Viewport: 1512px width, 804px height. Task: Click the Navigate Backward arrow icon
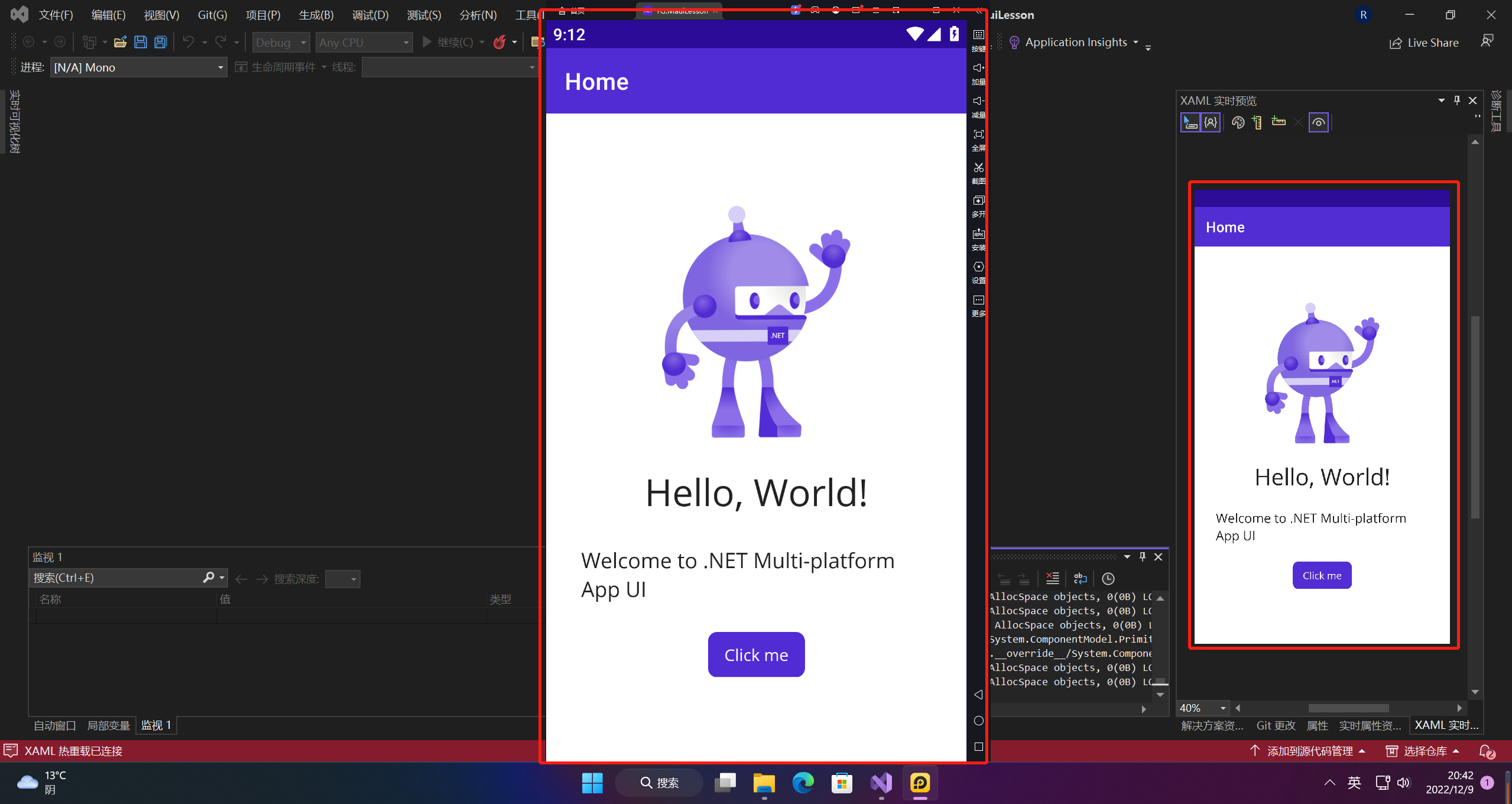28,42
